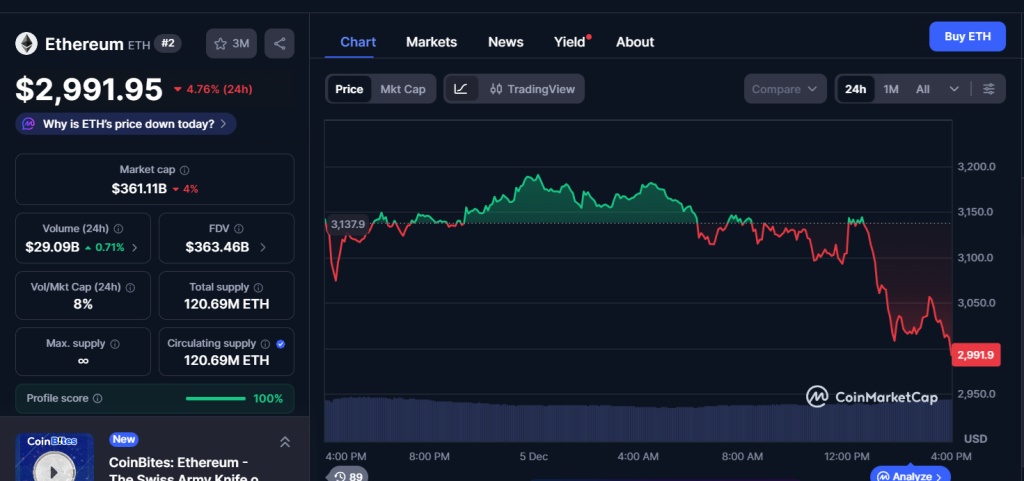Click the 5 Dec date axis label
The image size is (1024, 481).
coord(534,456)
